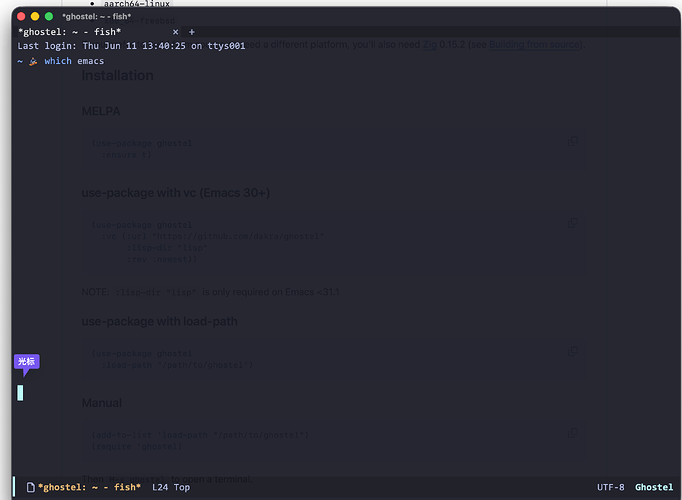Click aarch64-linux in the background page
Viewport: 682px width, 500px height.
137,3
